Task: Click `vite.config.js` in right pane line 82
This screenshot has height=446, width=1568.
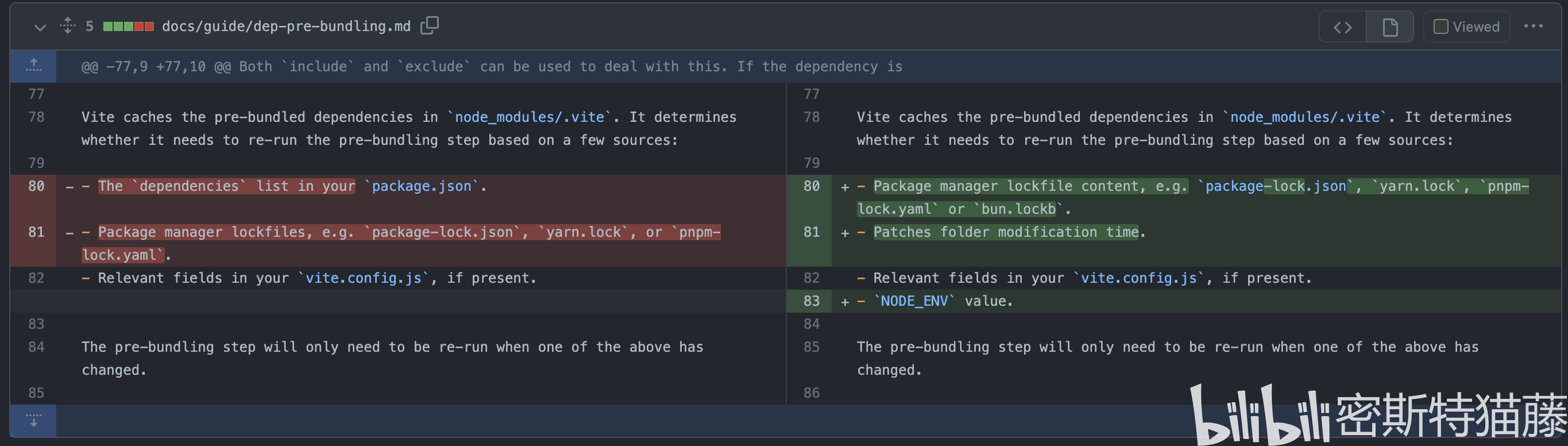Action: click(1138, 278)
